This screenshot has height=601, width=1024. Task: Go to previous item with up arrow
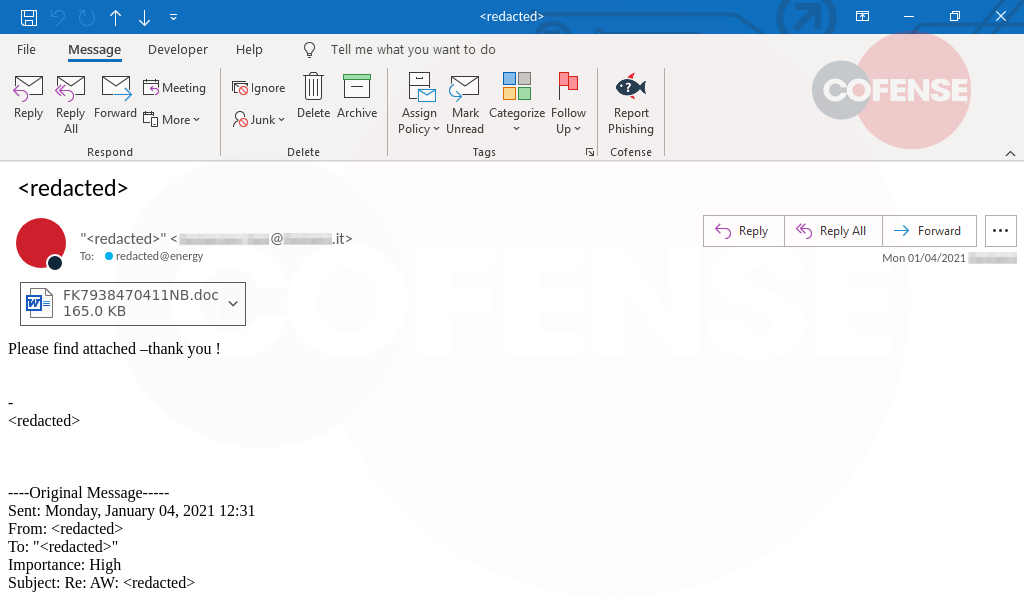[x=116, y=17]
